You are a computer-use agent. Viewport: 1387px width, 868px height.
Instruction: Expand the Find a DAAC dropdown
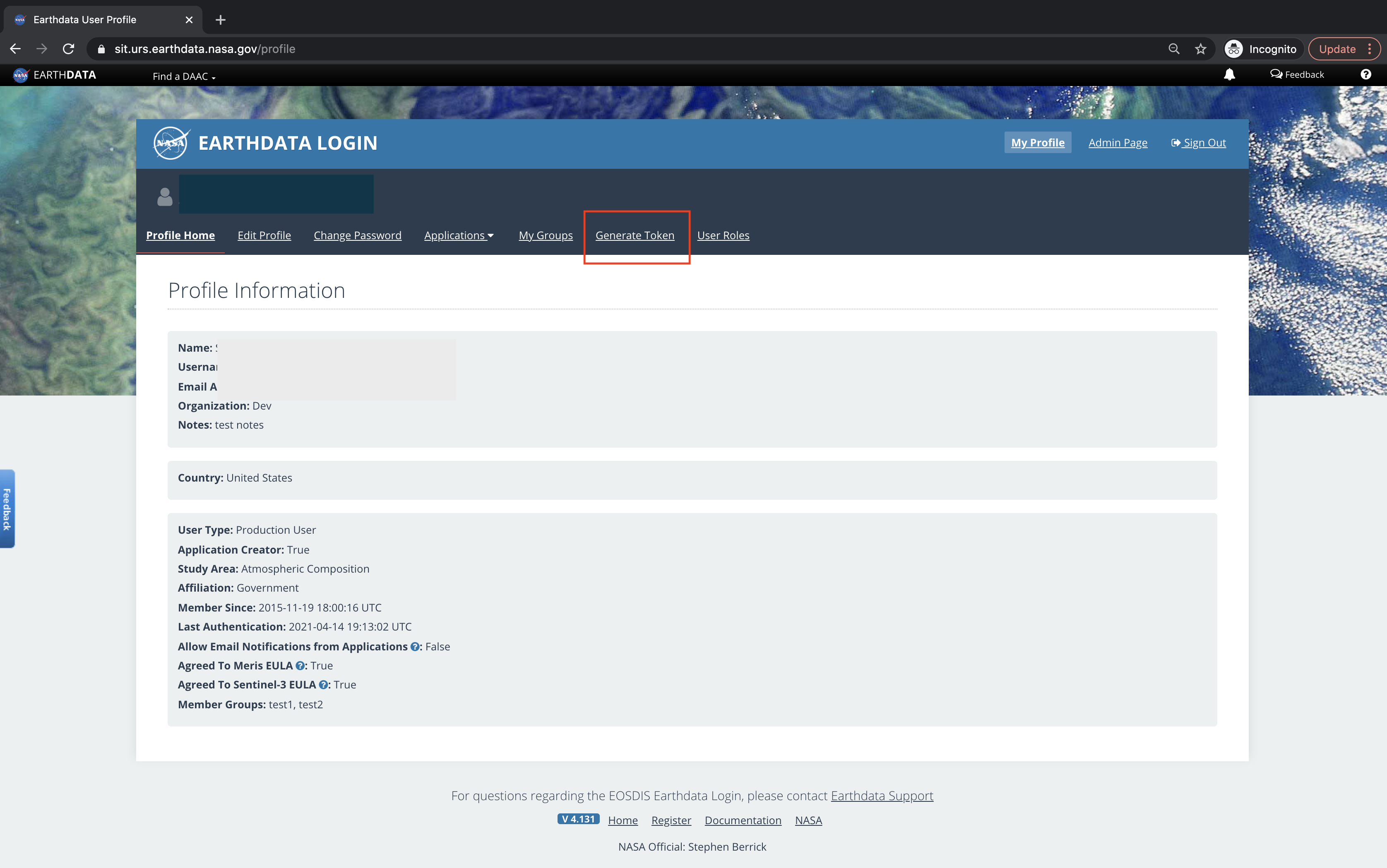click(x=184, y=77)
